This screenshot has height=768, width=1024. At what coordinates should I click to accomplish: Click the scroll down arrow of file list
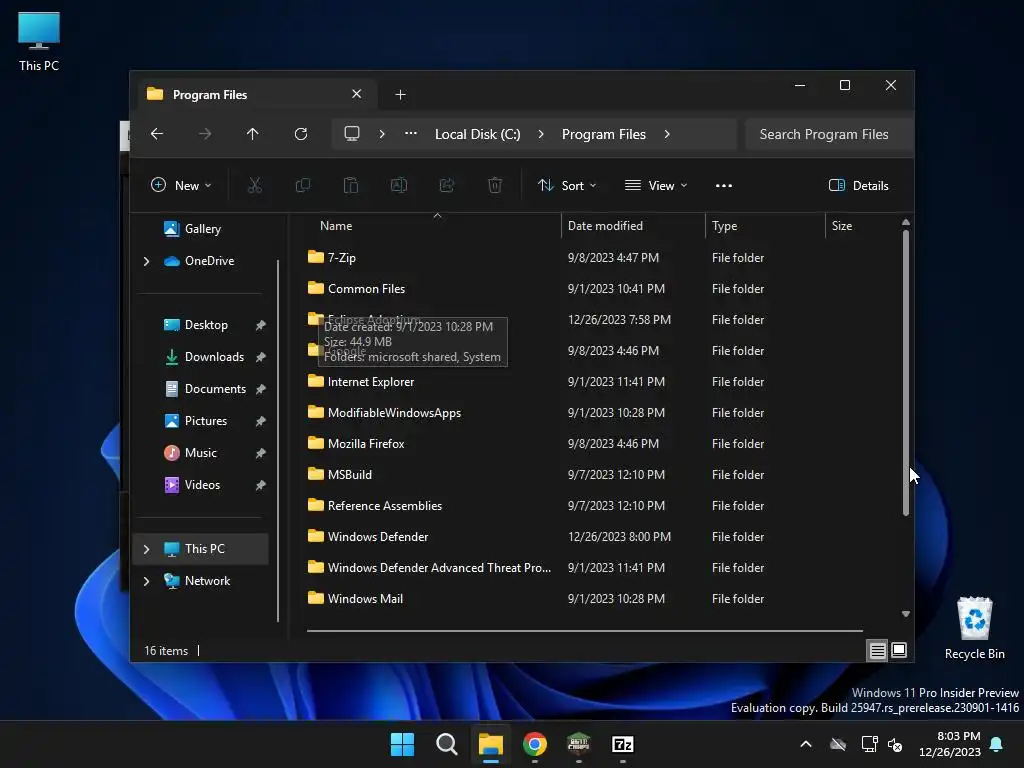[x=905, y=614]
